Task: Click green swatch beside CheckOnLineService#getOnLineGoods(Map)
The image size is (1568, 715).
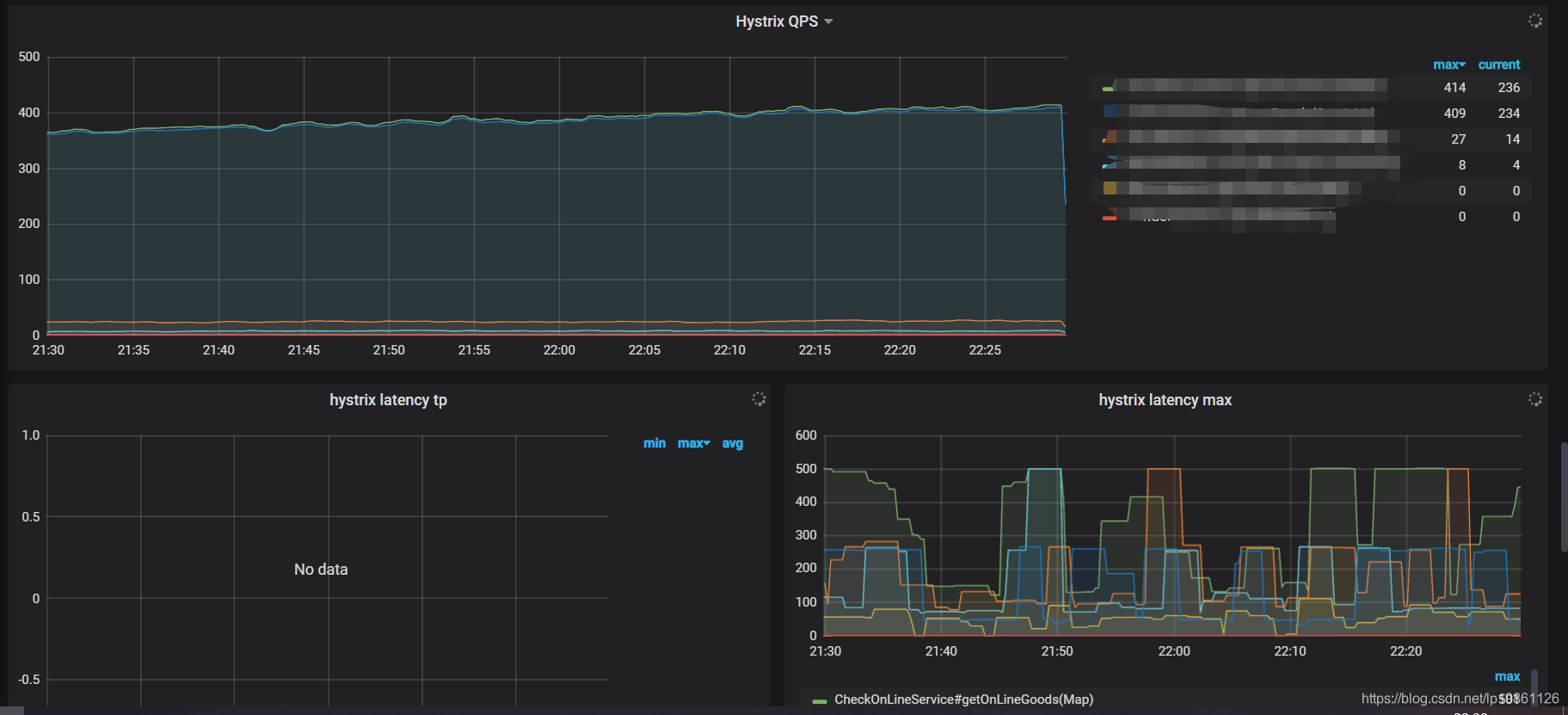Action: tap(820, 701)
